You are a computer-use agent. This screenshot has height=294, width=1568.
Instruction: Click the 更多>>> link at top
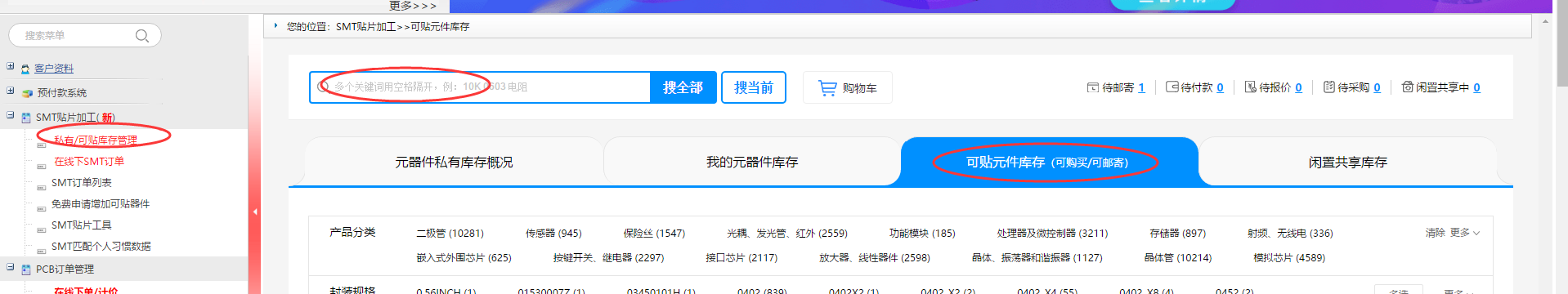click(413, 6)
